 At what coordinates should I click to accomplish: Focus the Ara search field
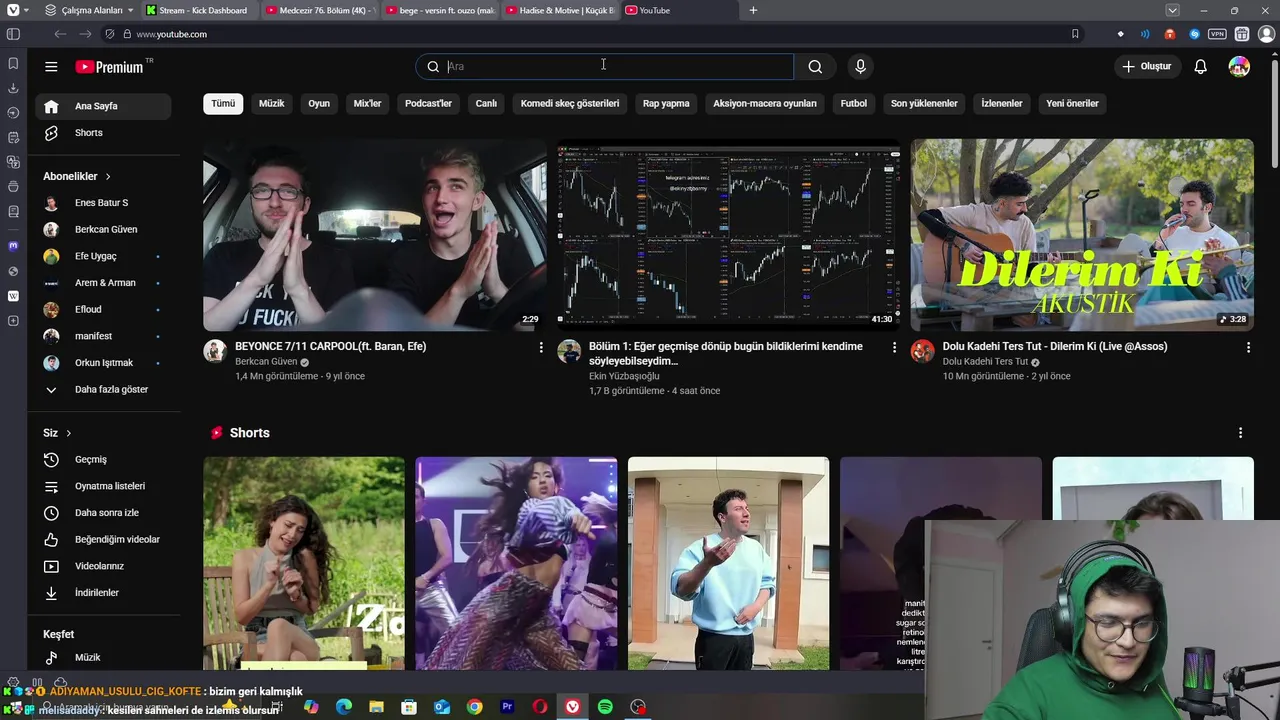coord(604,67)
